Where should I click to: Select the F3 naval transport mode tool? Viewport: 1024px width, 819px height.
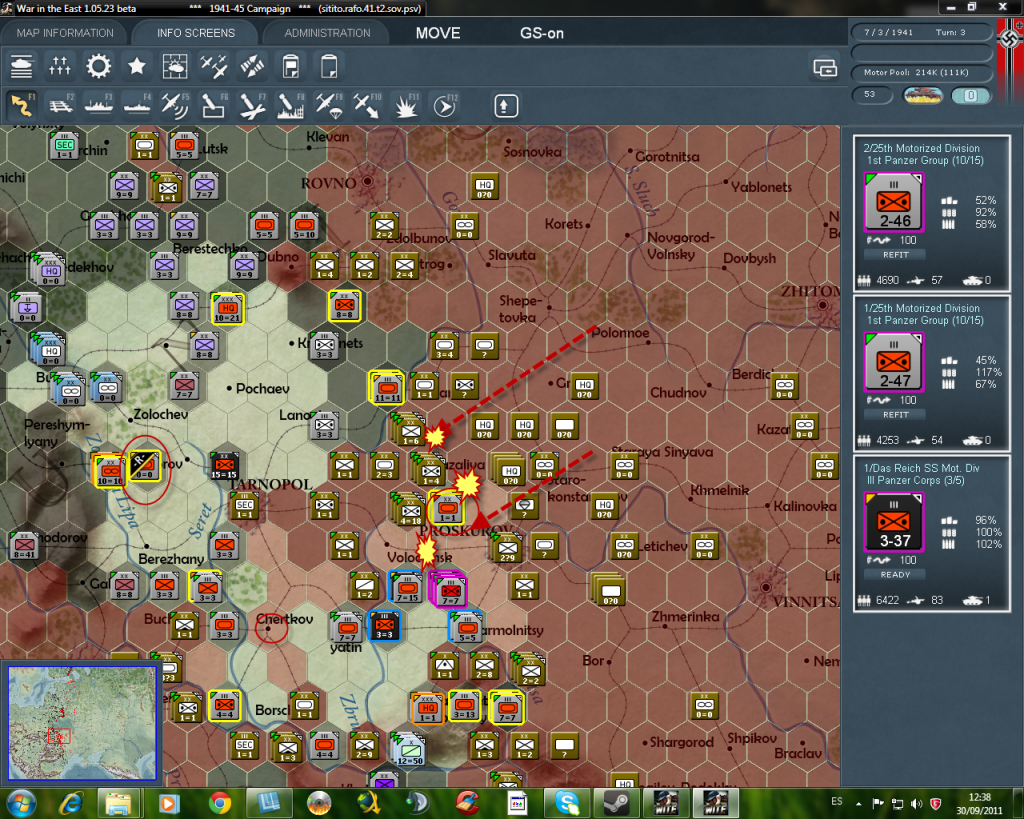coord(99,106)
